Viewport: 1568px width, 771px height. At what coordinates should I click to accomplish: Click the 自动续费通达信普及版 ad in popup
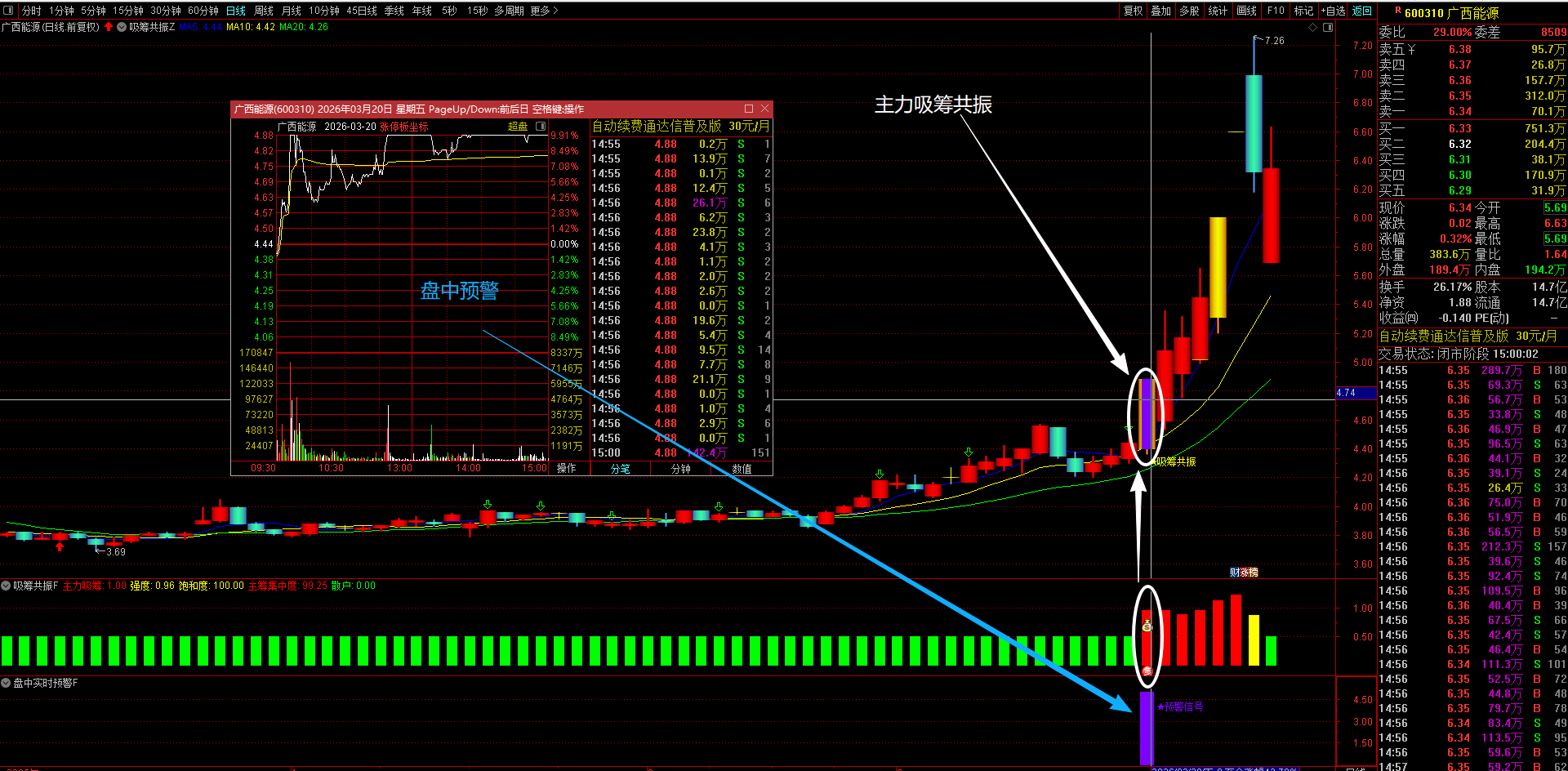click(x=681, y=127)
